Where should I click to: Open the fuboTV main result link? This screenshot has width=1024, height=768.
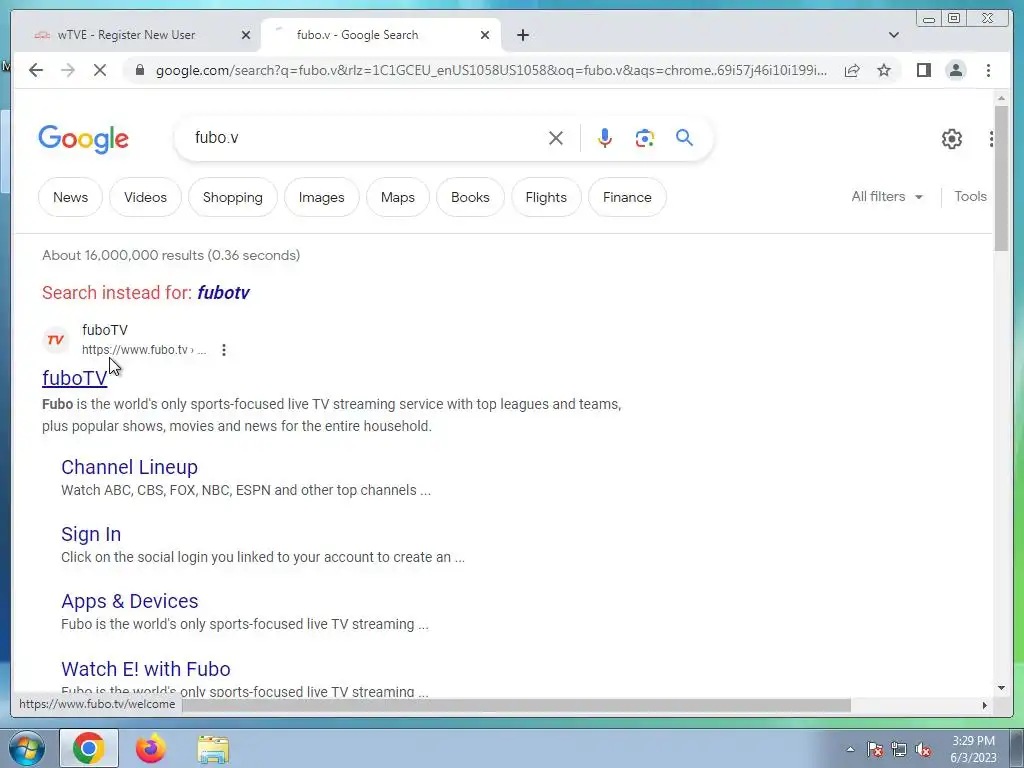(x=74, y=378)
